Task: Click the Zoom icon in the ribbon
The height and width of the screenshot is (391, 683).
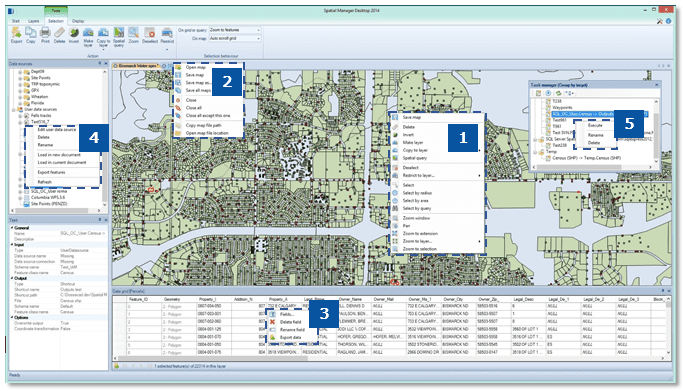Action: (x=134, y=35)
